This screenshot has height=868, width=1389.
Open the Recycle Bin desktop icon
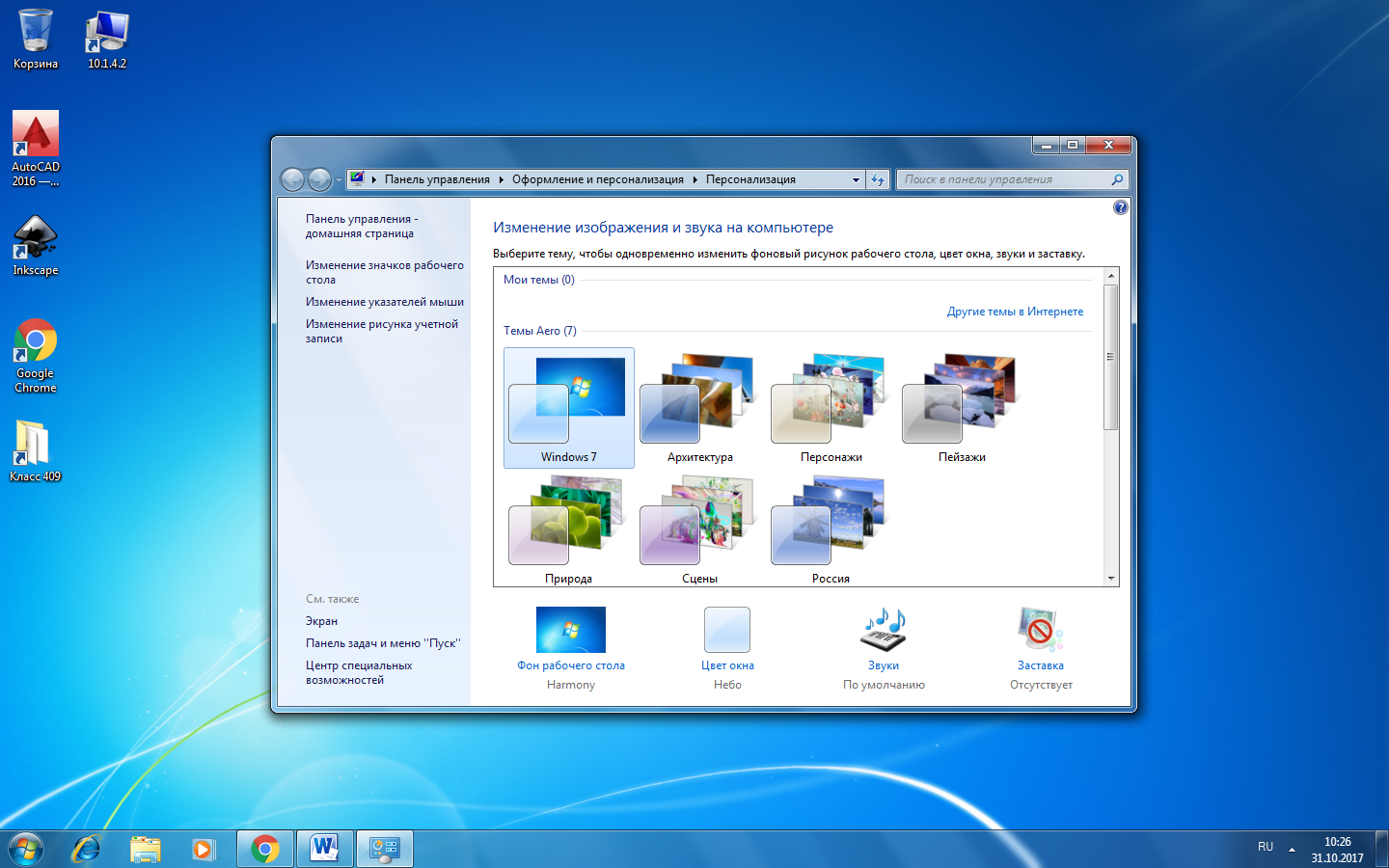[x=36, y=40]
